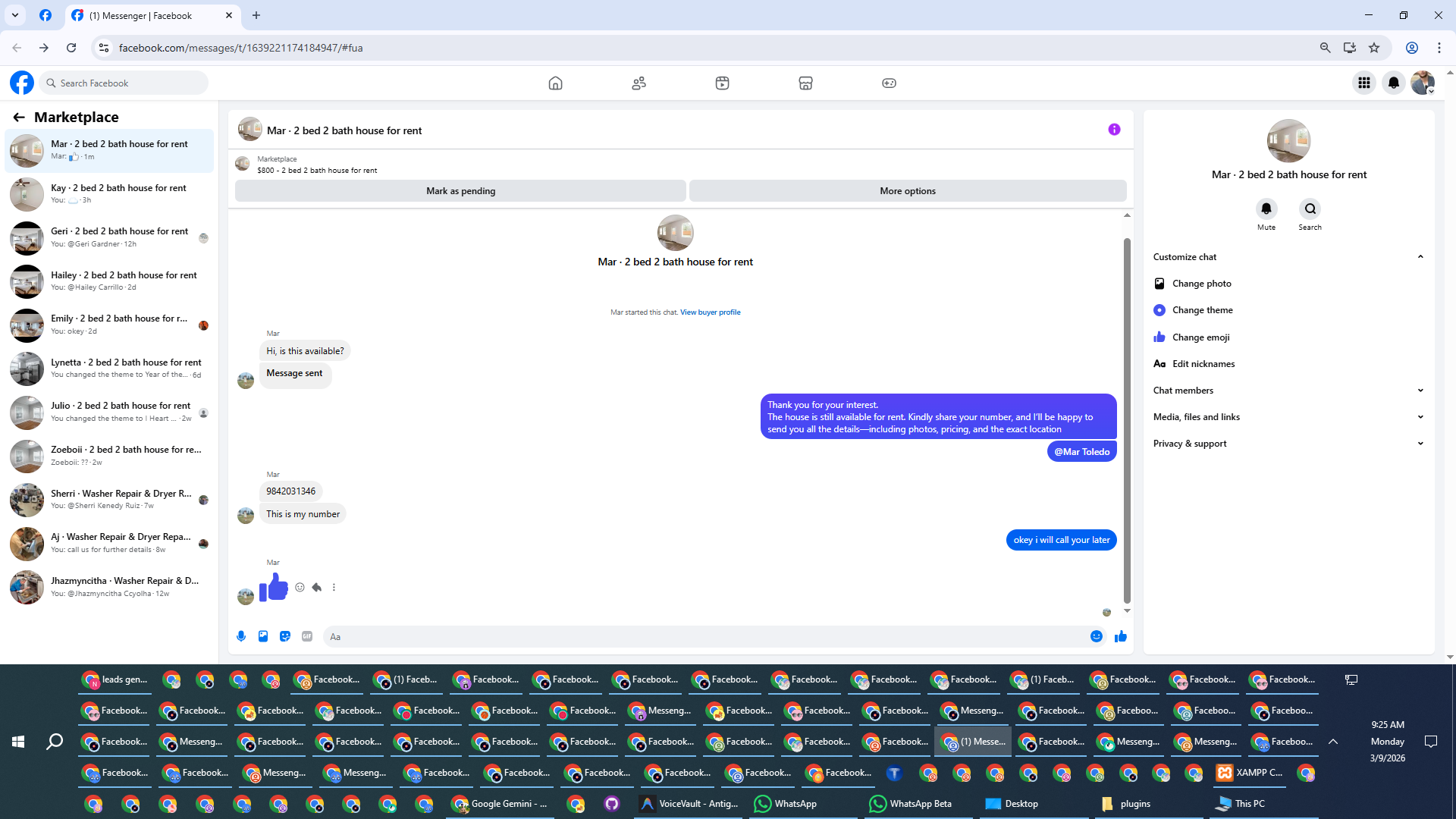The height and width of the screenshot is (819, 1456).
Task: Change the chat theme
Action: 1202,310
